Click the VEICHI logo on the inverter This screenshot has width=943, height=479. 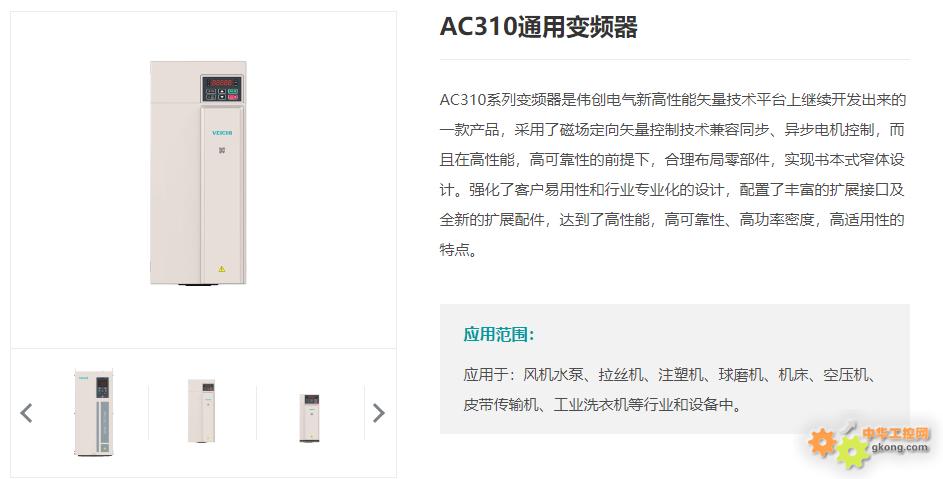(x=222, y=132)
